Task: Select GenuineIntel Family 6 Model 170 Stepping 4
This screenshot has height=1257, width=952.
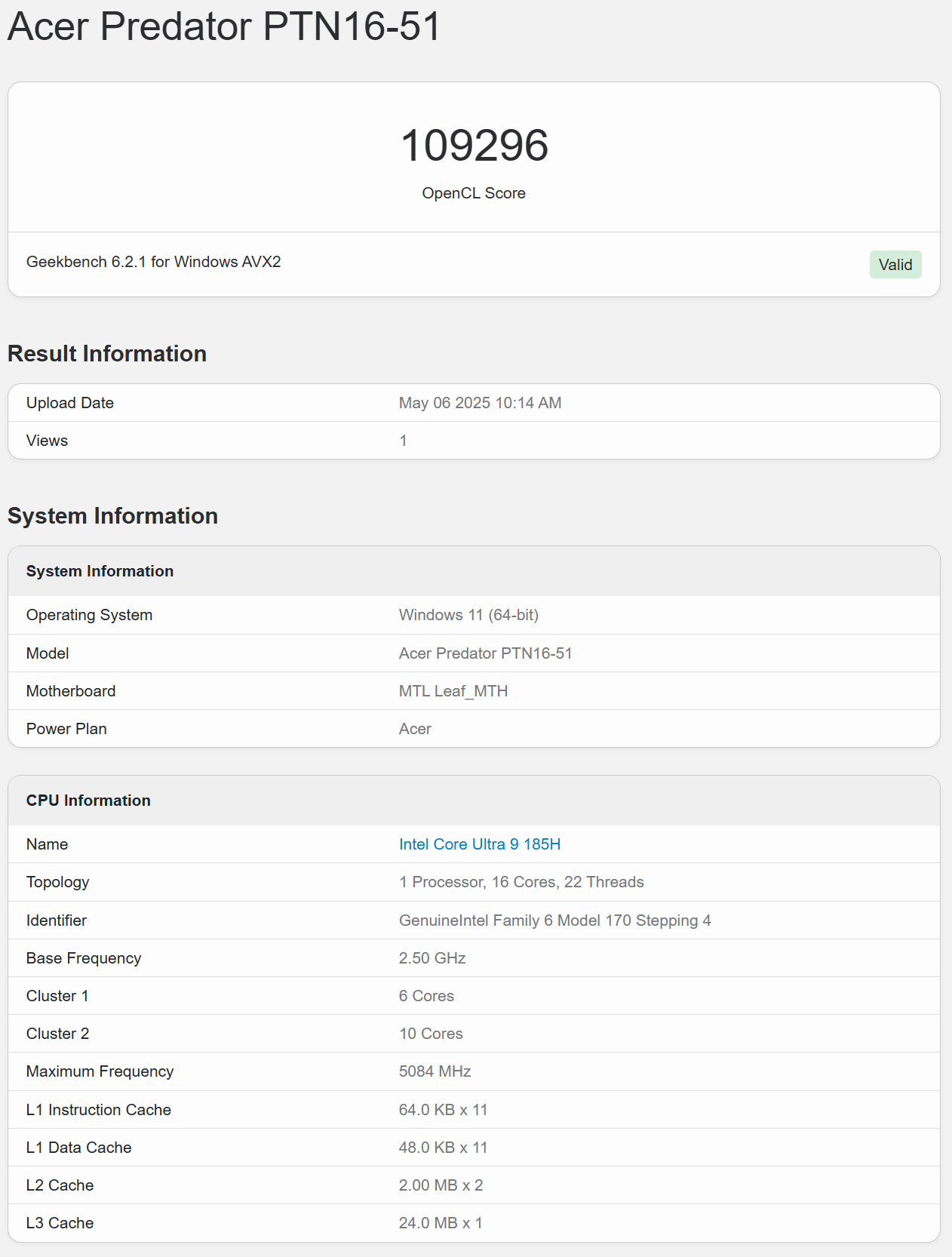Action: (x=554, y=920)
